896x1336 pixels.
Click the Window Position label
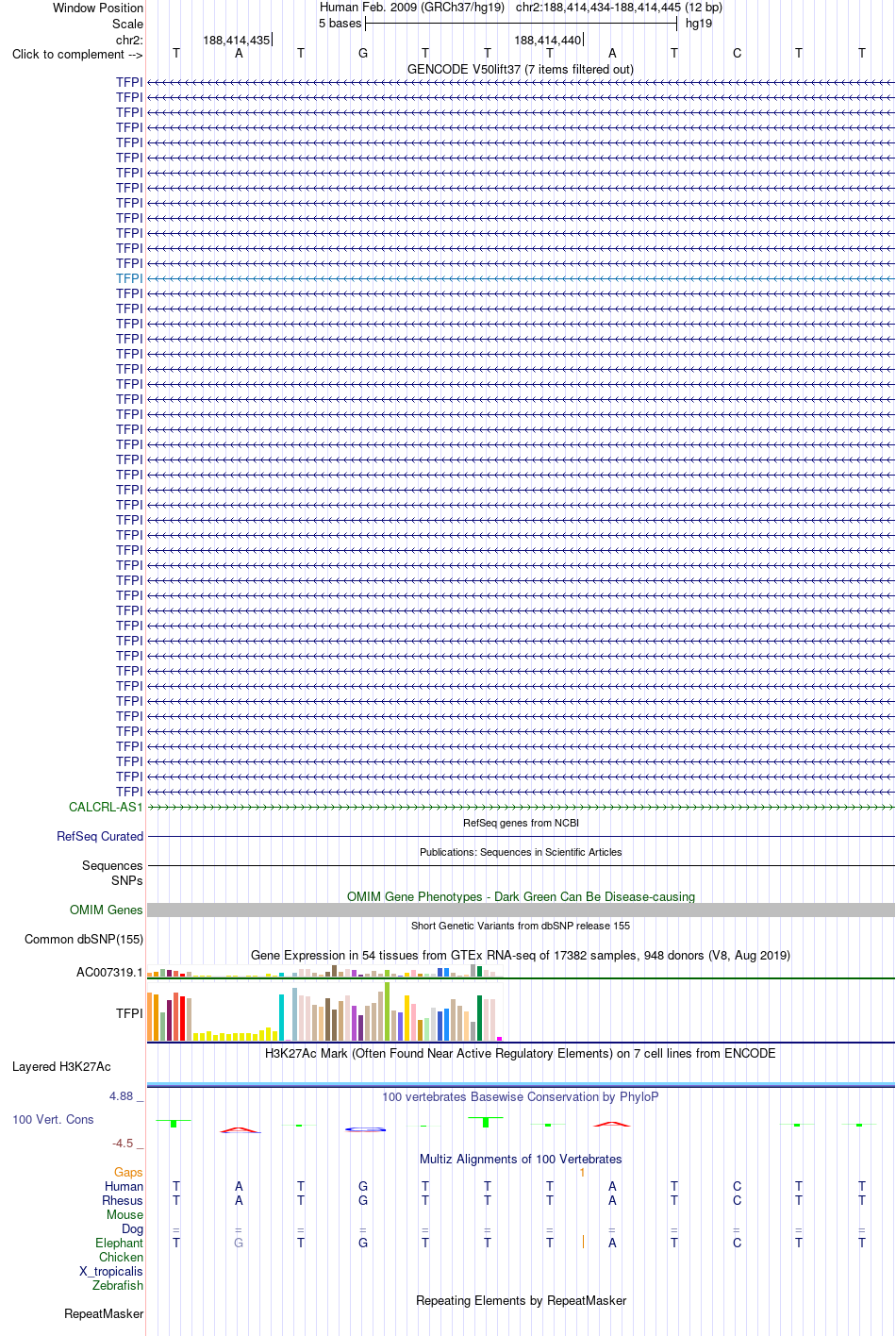coord(98,8)
